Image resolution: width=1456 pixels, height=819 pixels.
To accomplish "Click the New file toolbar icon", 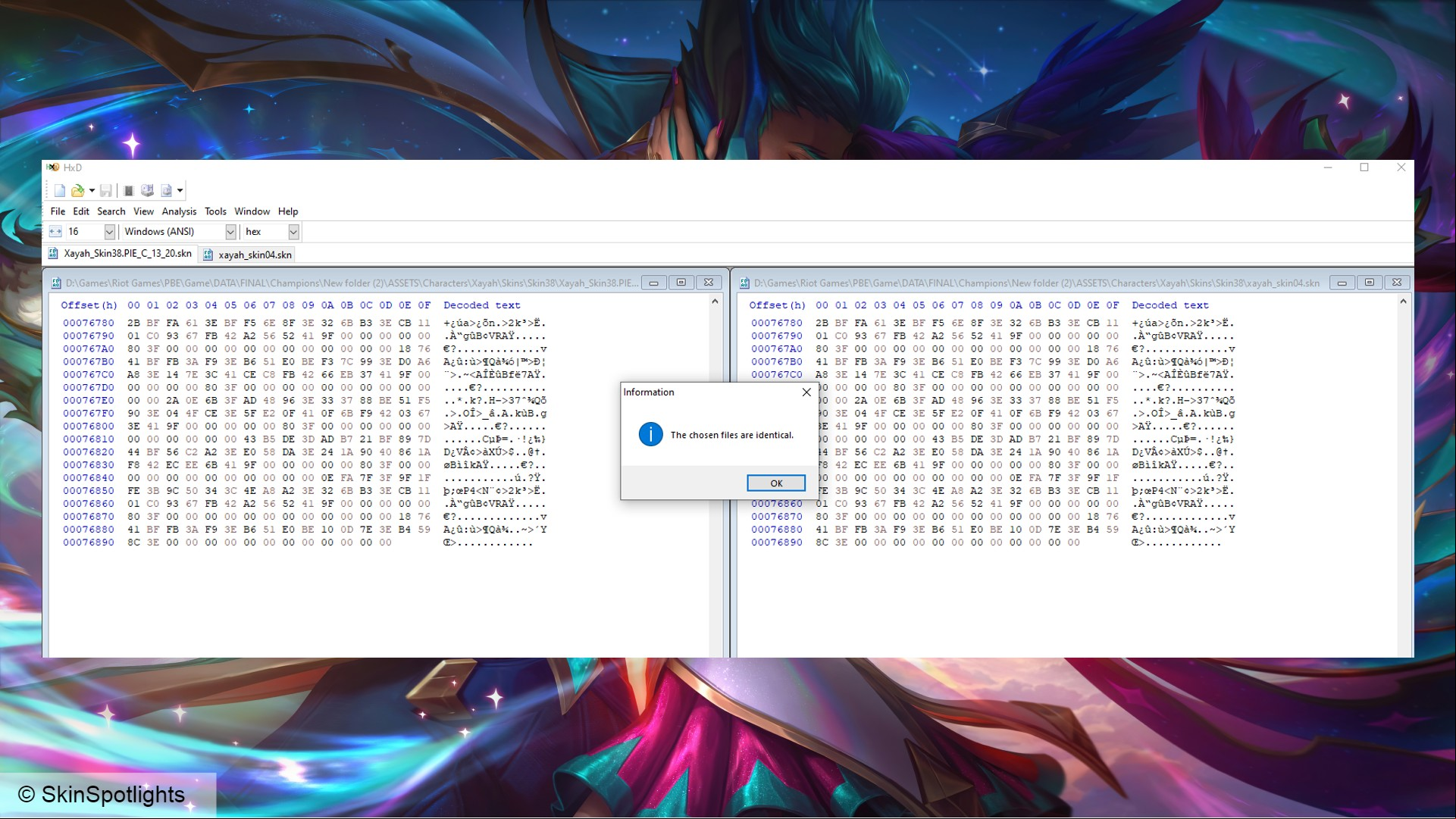I will pyautogui.click(x=59, y=190).
